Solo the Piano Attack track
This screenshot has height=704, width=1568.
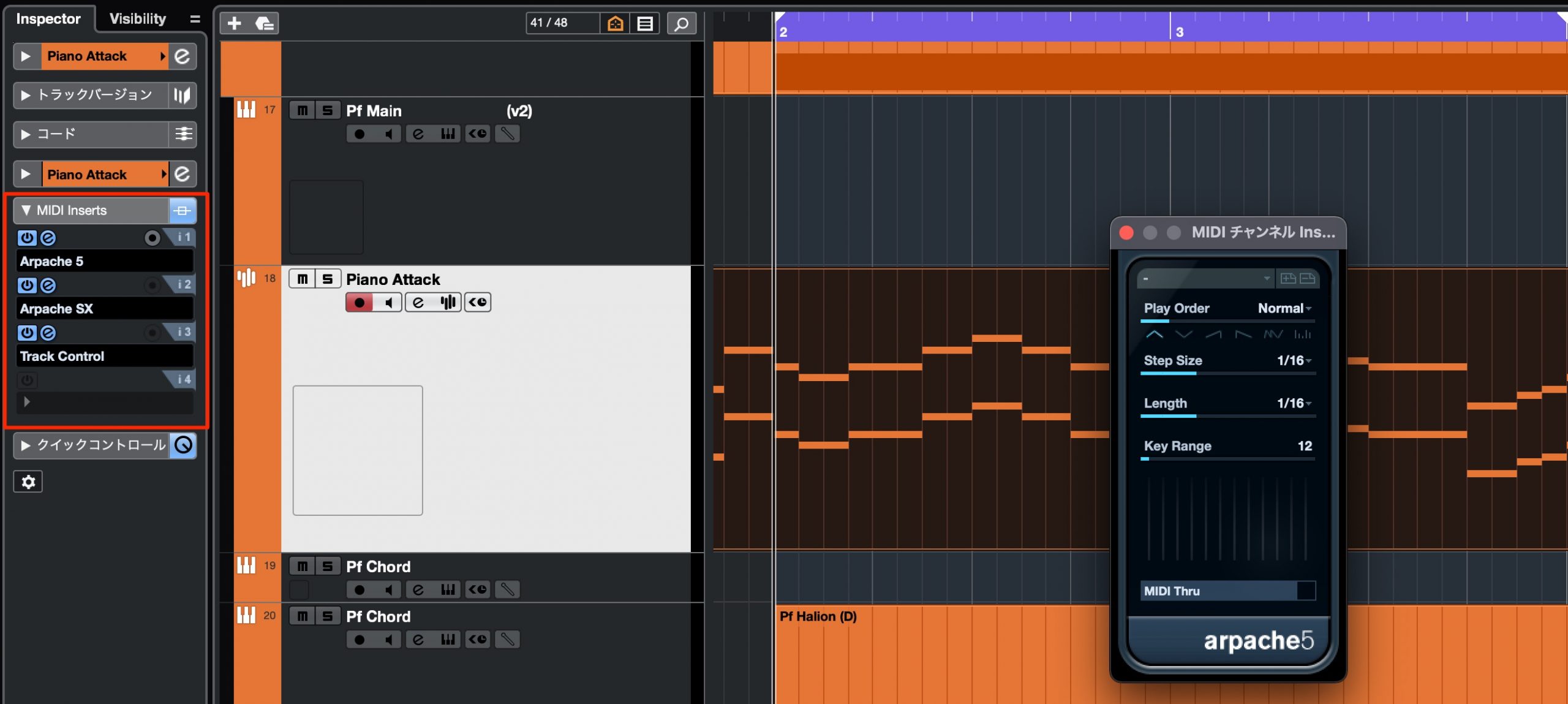(328, 279)
